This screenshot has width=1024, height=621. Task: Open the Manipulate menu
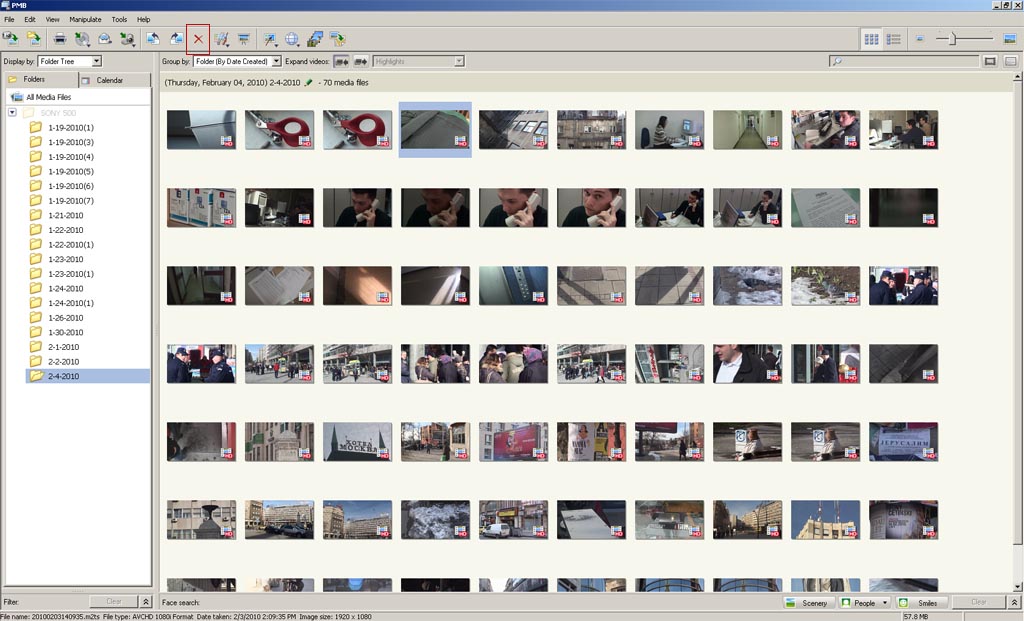tap(86, 20)
